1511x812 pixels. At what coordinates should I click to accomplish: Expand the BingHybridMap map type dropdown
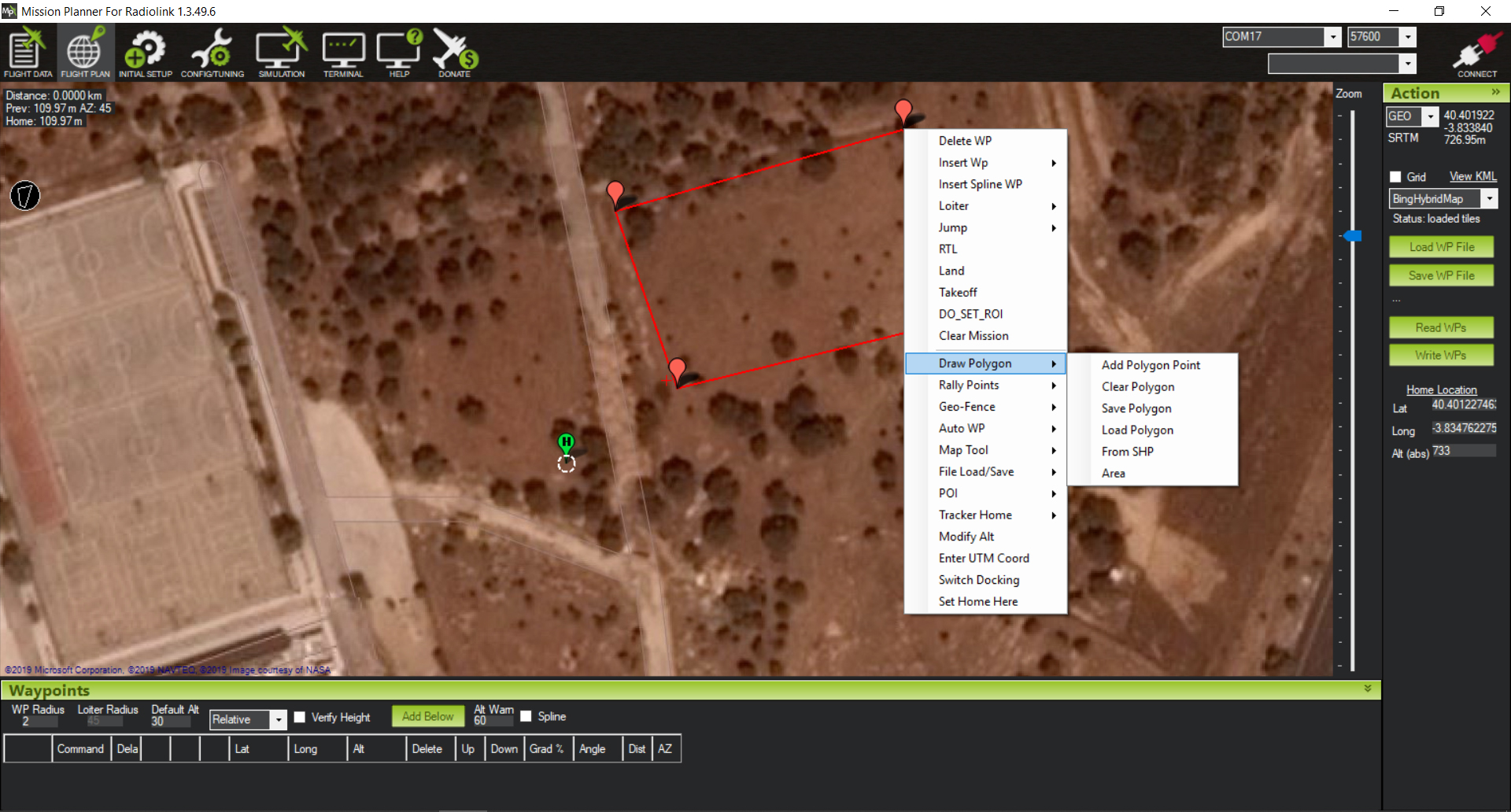click(1489, 199)
